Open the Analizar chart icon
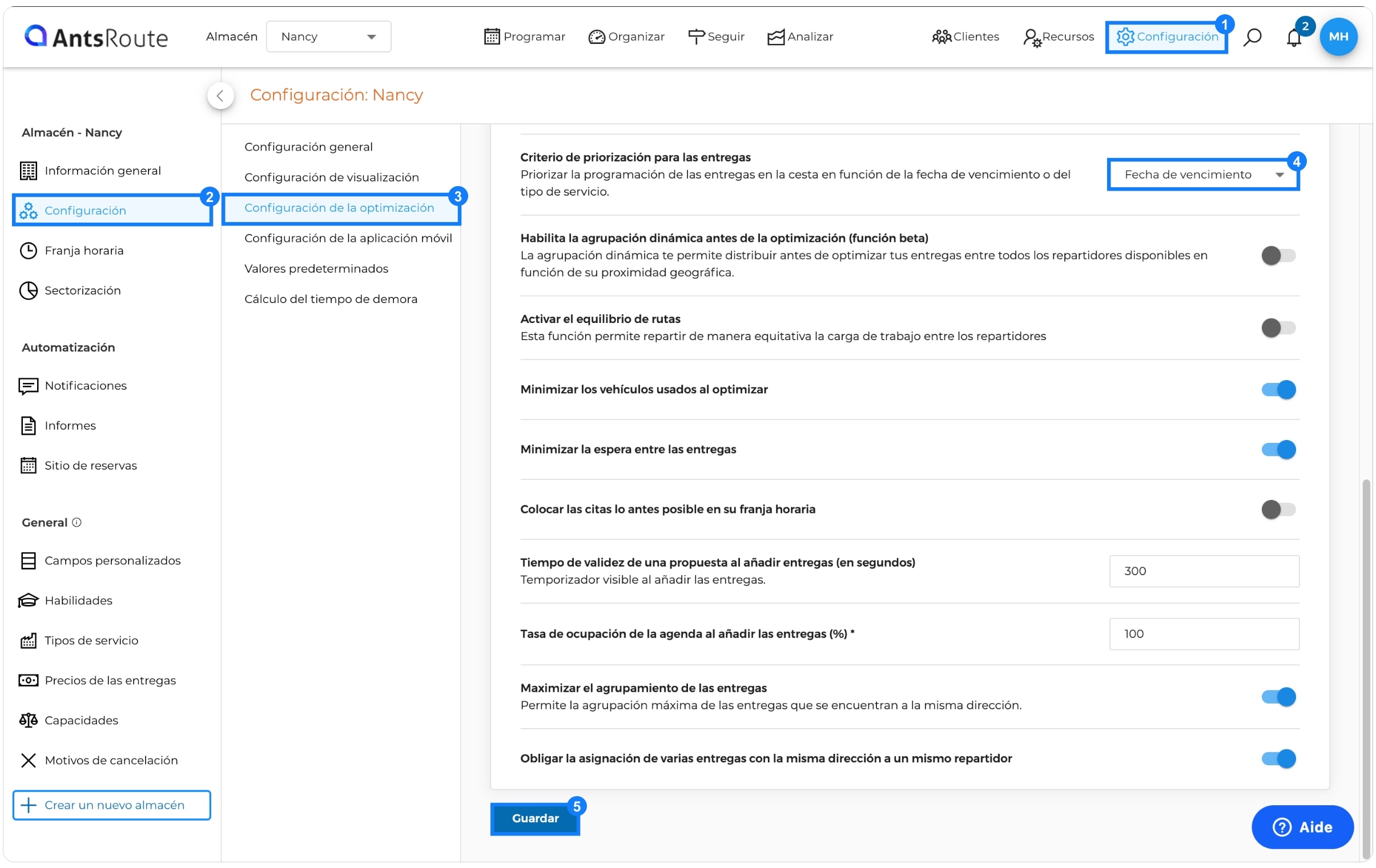1376x868 pixels. click(x=775, y=37)
